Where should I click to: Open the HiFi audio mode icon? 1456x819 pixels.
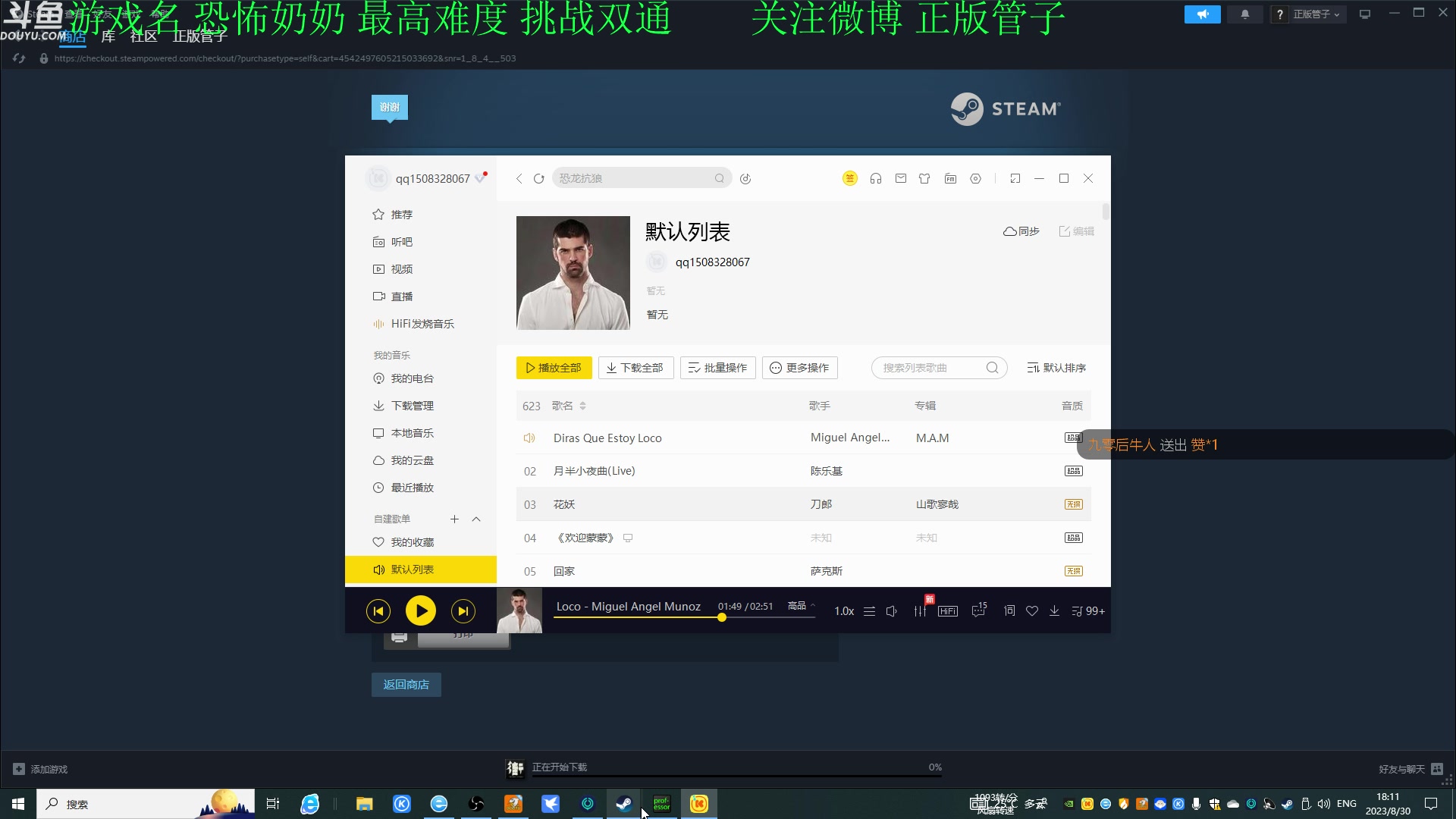tap(948, 610)
